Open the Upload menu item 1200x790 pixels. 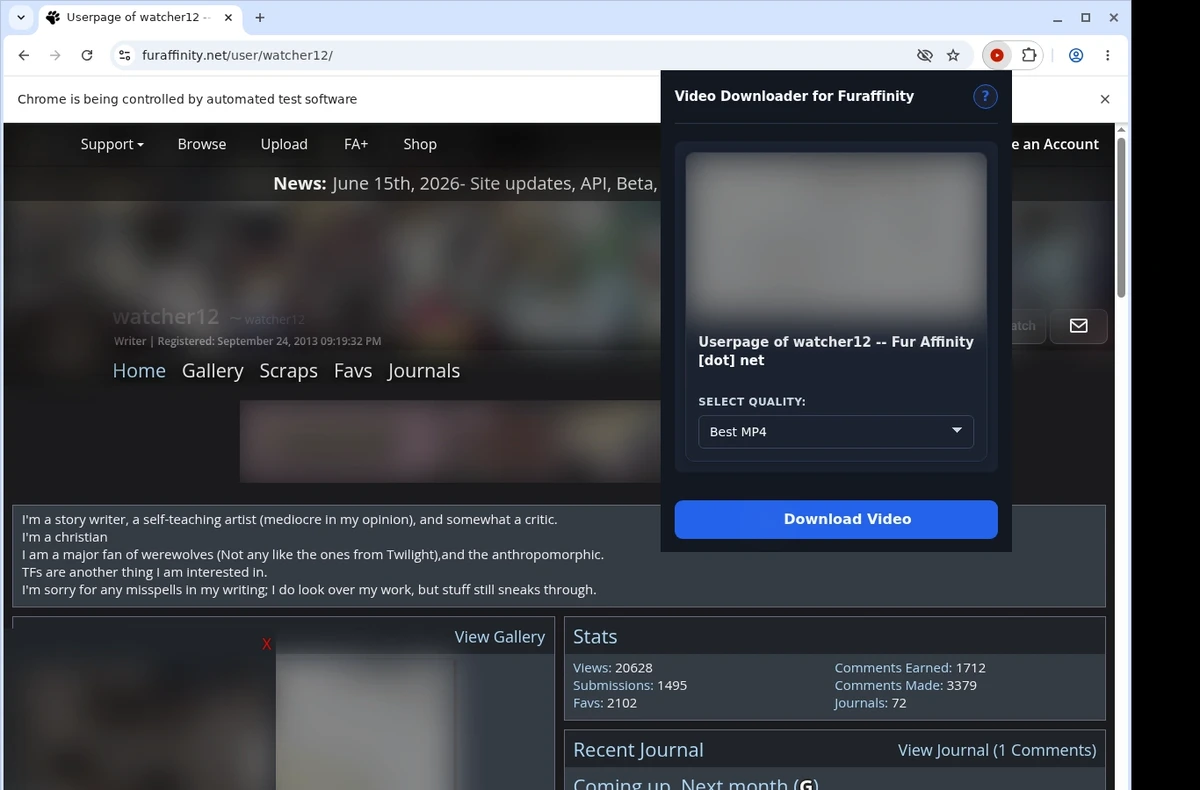click(x=284, y=144)
